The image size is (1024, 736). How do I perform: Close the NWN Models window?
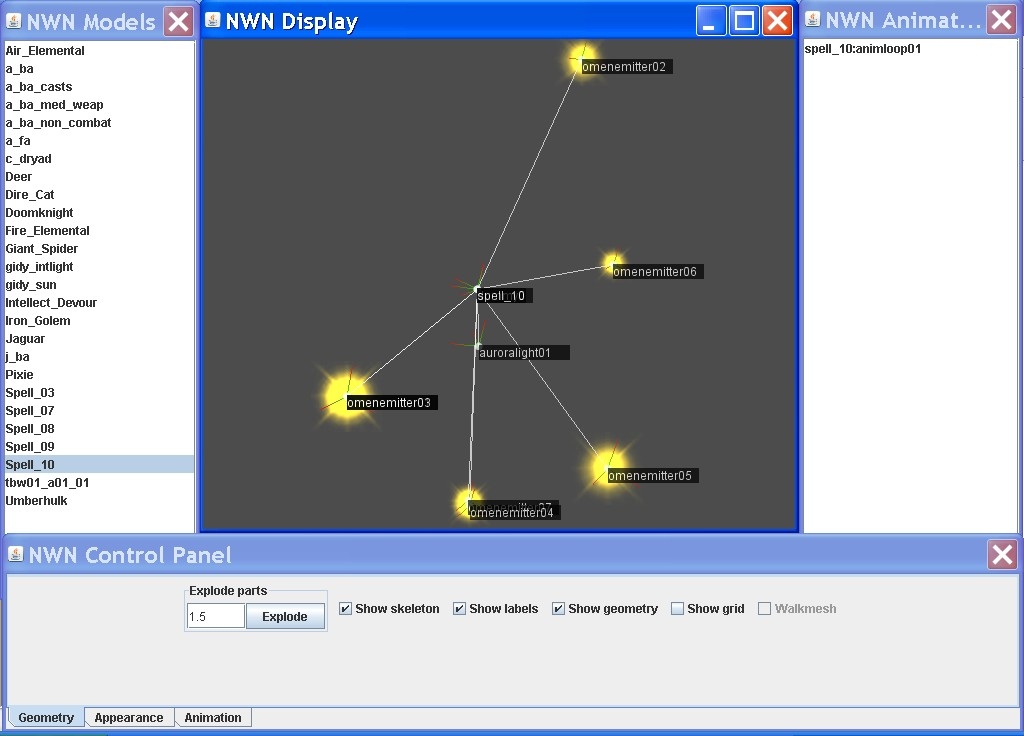click(179, 21)
